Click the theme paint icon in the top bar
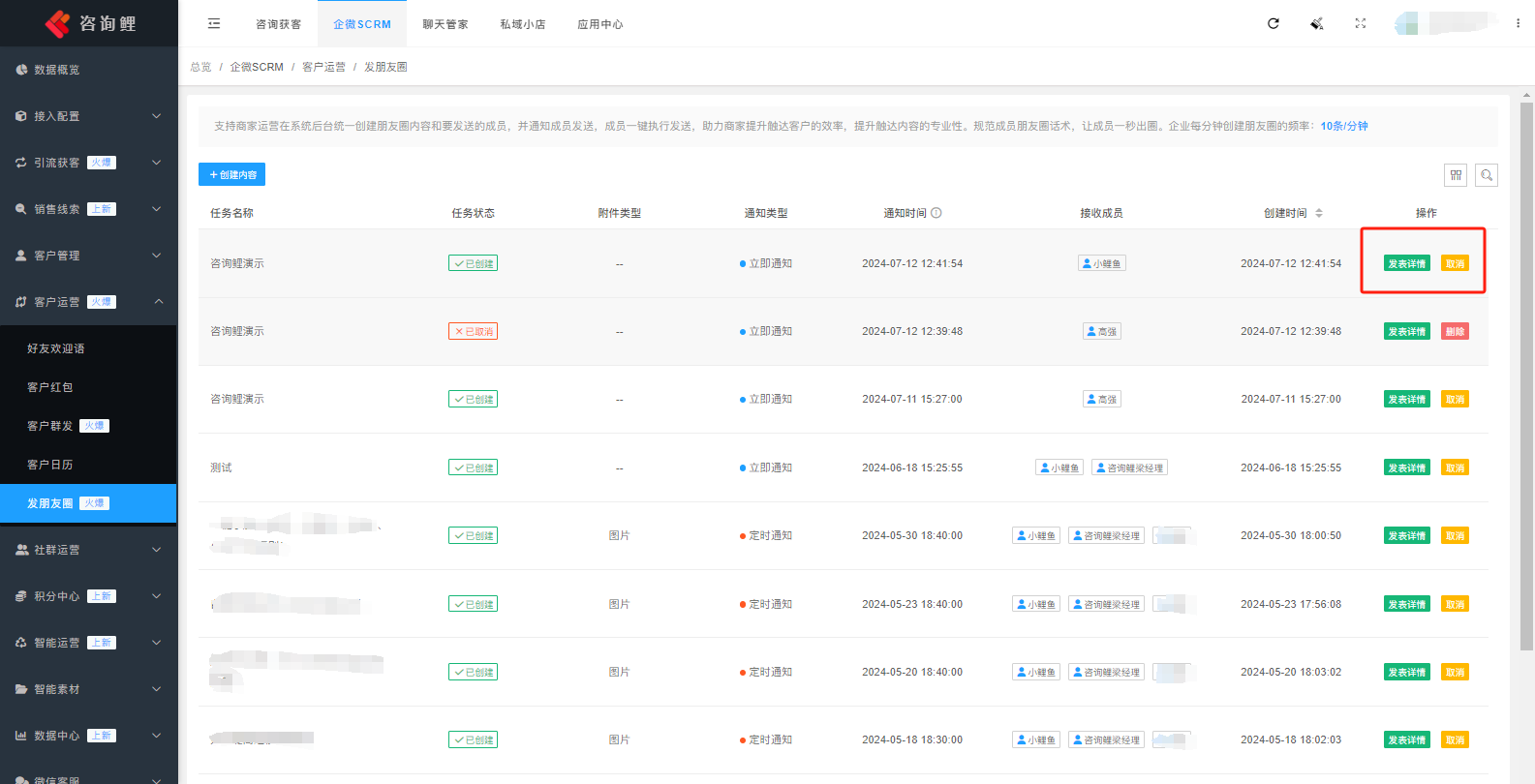 1317,23
